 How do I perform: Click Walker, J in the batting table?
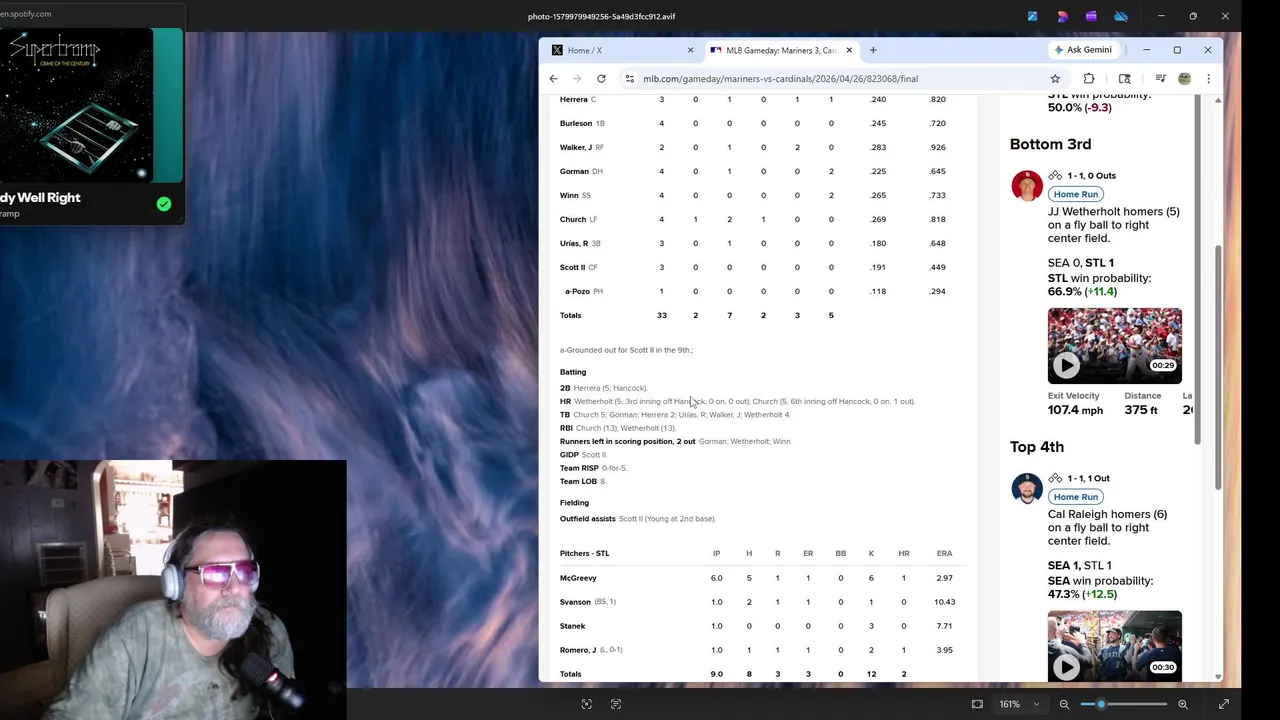(x=576, y=147)
